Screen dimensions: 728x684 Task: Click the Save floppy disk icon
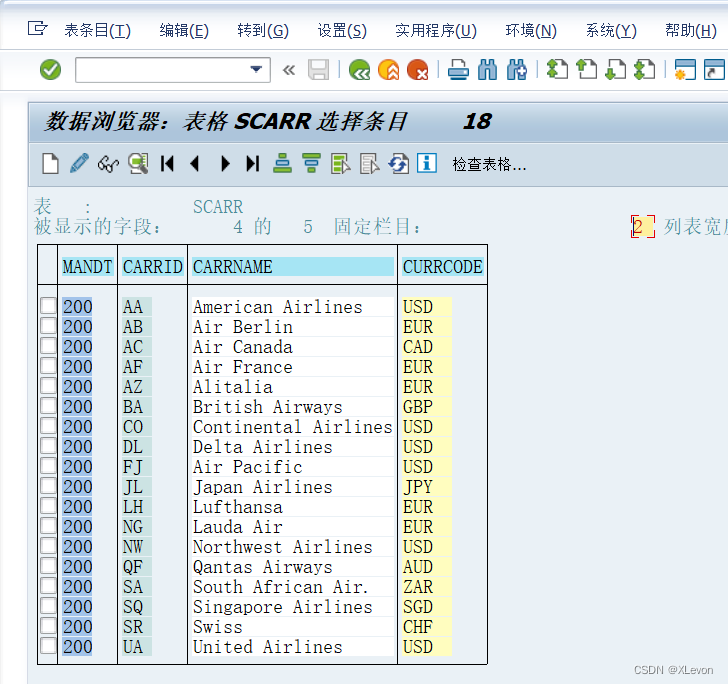(318, 70)
